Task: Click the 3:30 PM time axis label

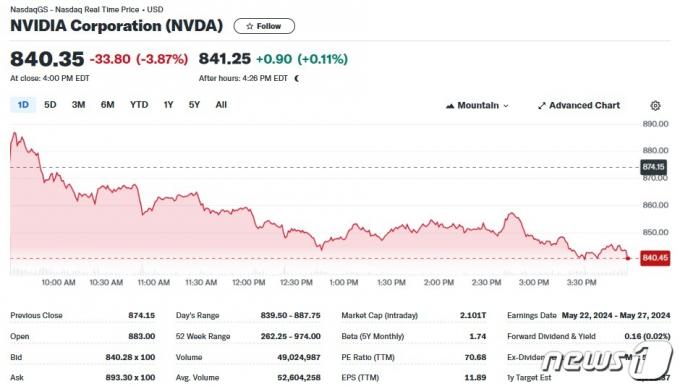Action: pyautogui.click(x=582, y=282)
